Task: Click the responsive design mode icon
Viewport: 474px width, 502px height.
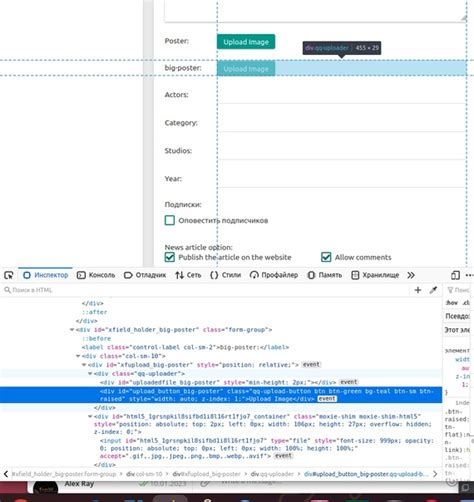Action: 455,275
